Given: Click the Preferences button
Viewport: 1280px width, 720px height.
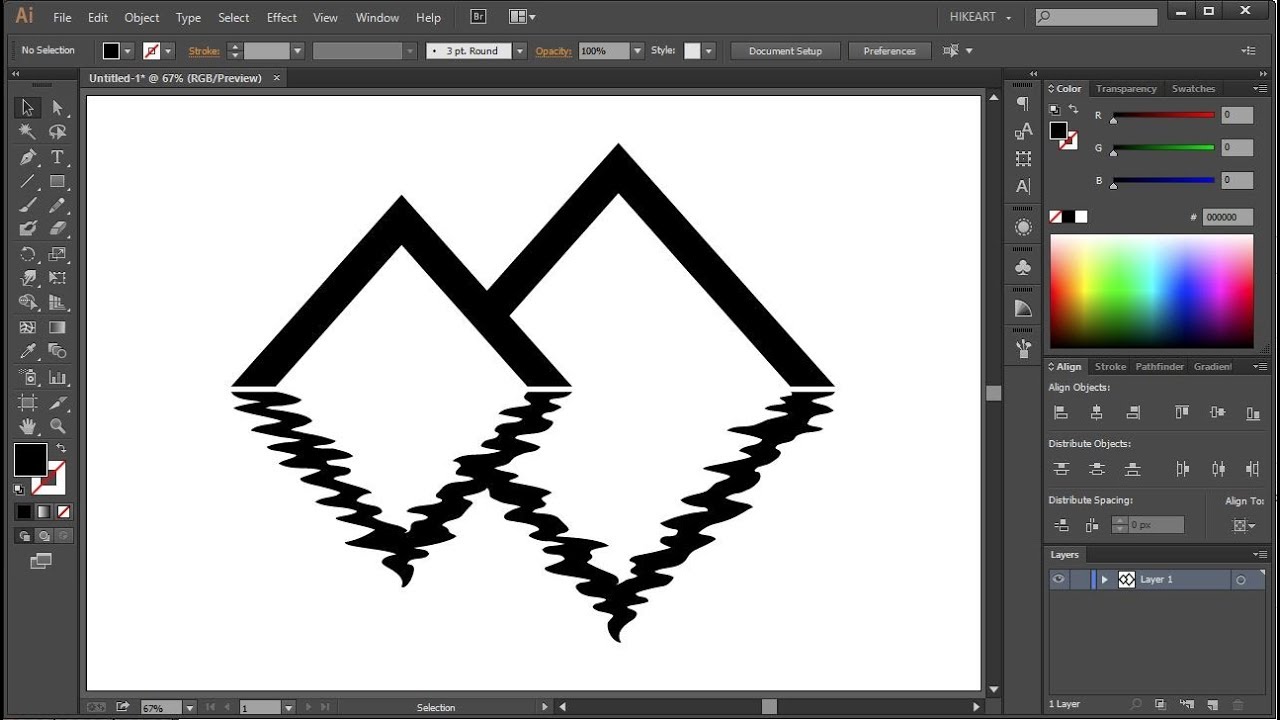Looking at the screenshot, I should coord(889,51).
